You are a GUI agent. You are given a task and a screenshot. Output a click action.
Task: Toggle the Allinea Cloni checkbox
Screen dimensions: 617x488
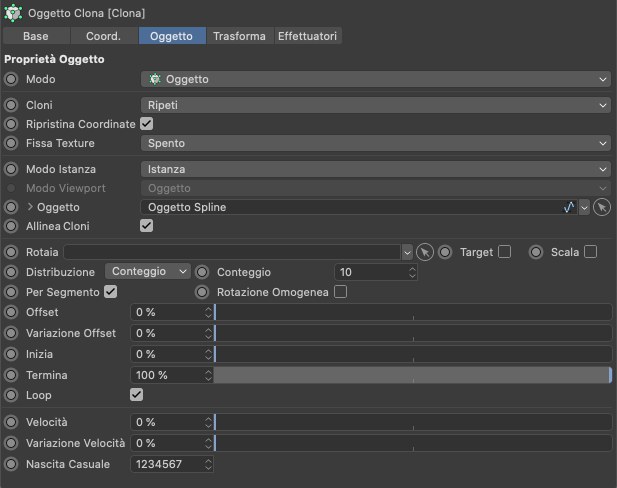(146, 226)
